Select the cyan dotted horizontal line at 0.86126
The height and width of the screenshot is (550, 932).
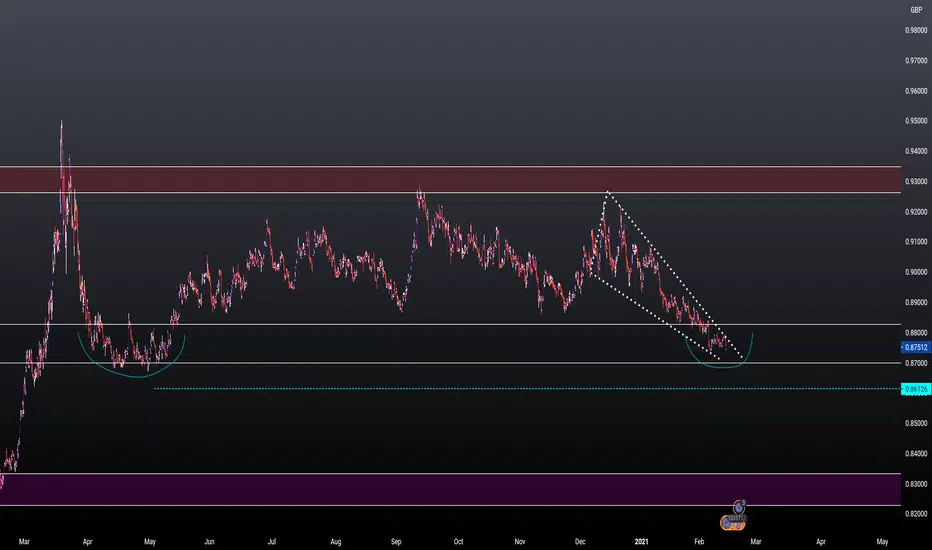(527, 389)
